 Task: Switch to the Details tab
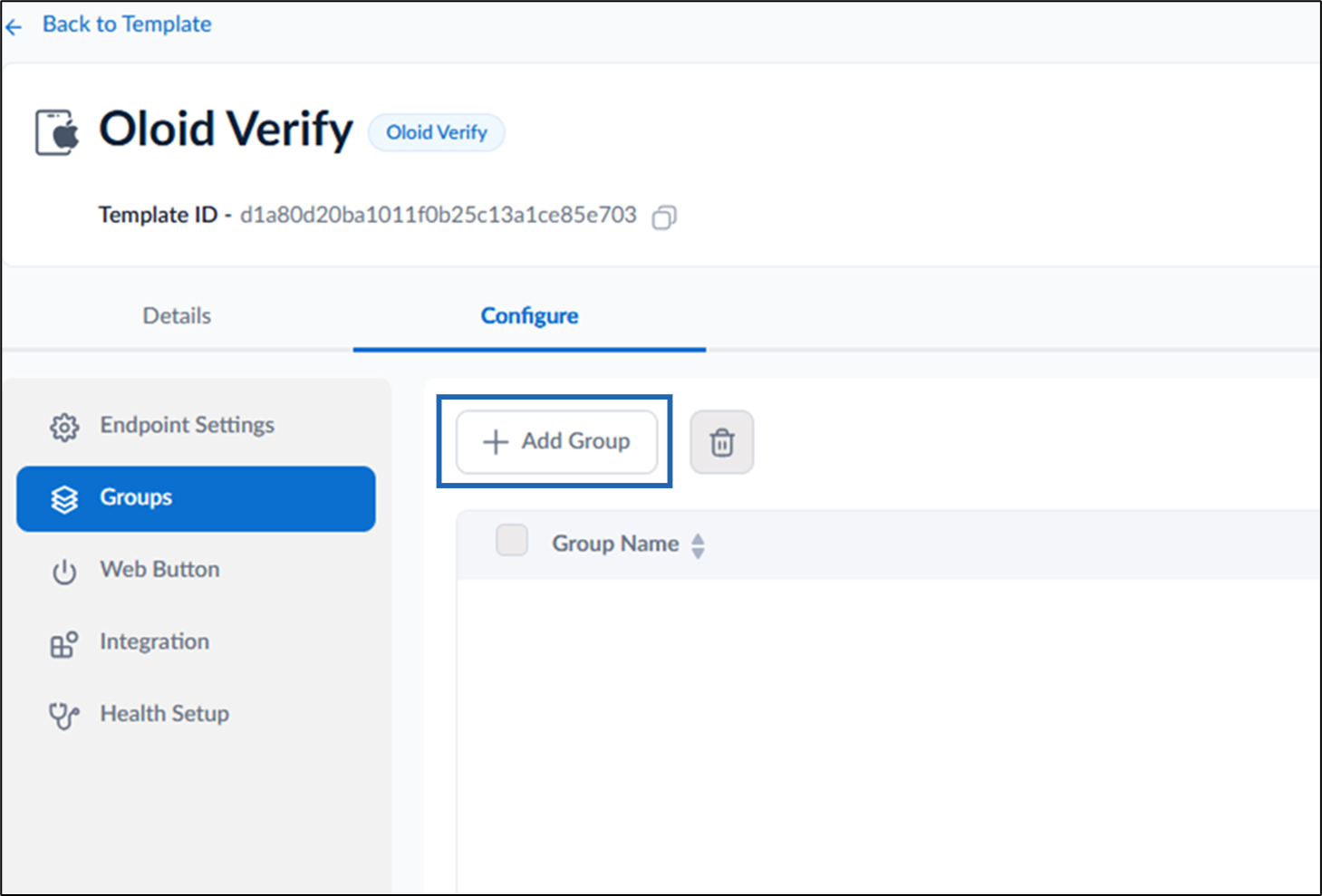[177, 315]
